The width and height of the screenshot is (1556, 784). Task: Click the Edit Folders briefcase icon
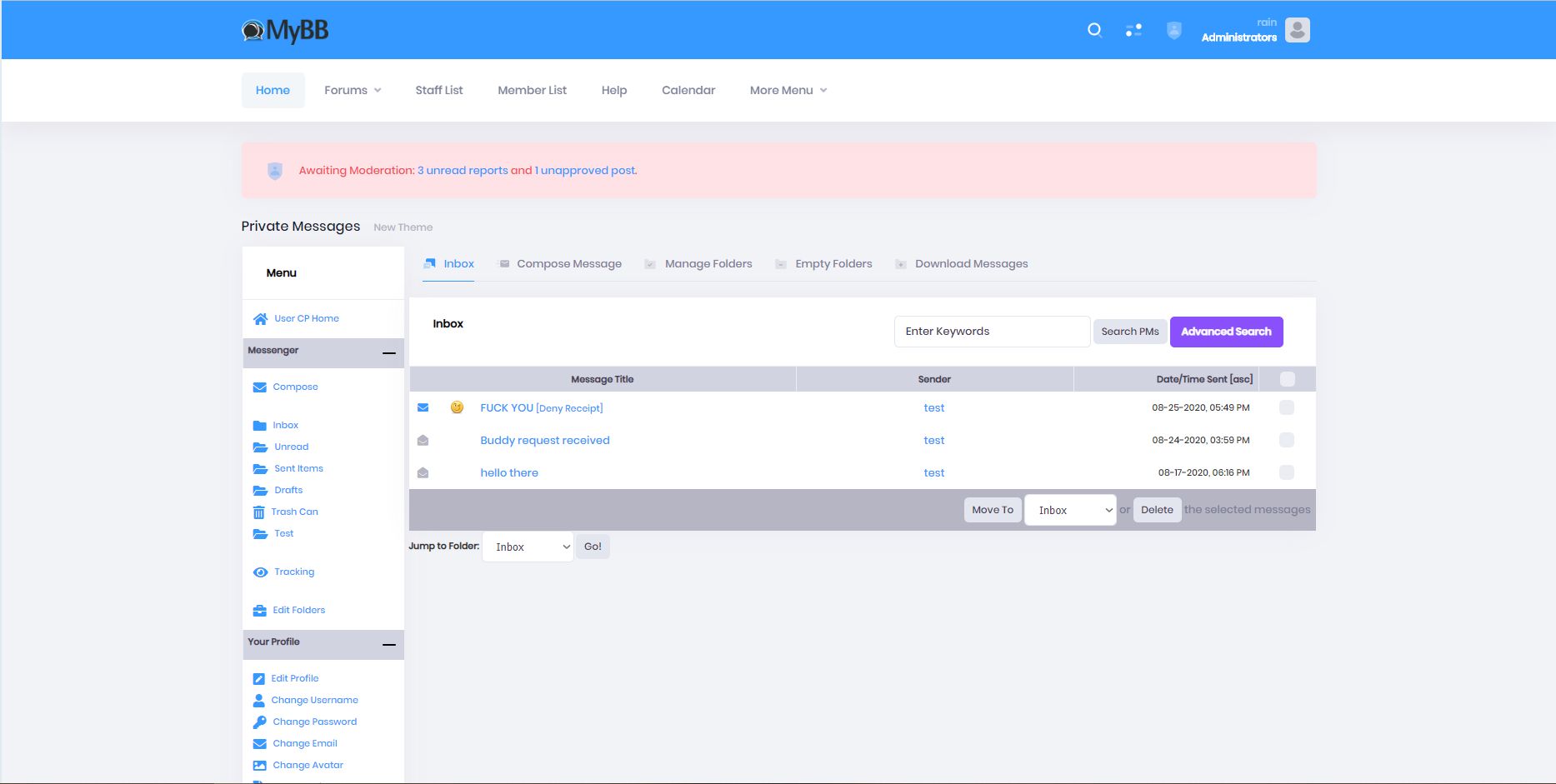260,611
